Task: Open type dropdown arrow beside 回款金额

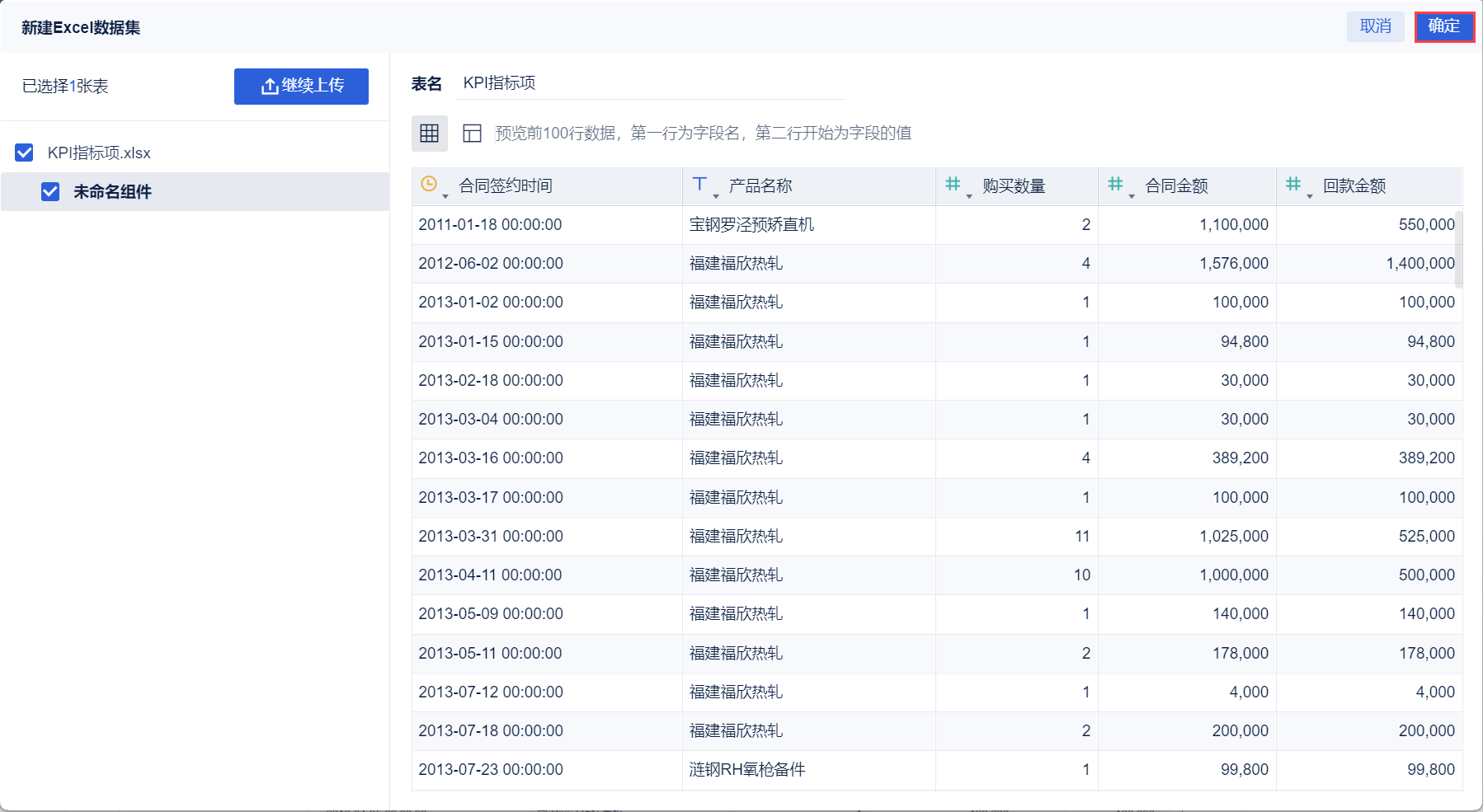Action: pos(1310,196)
